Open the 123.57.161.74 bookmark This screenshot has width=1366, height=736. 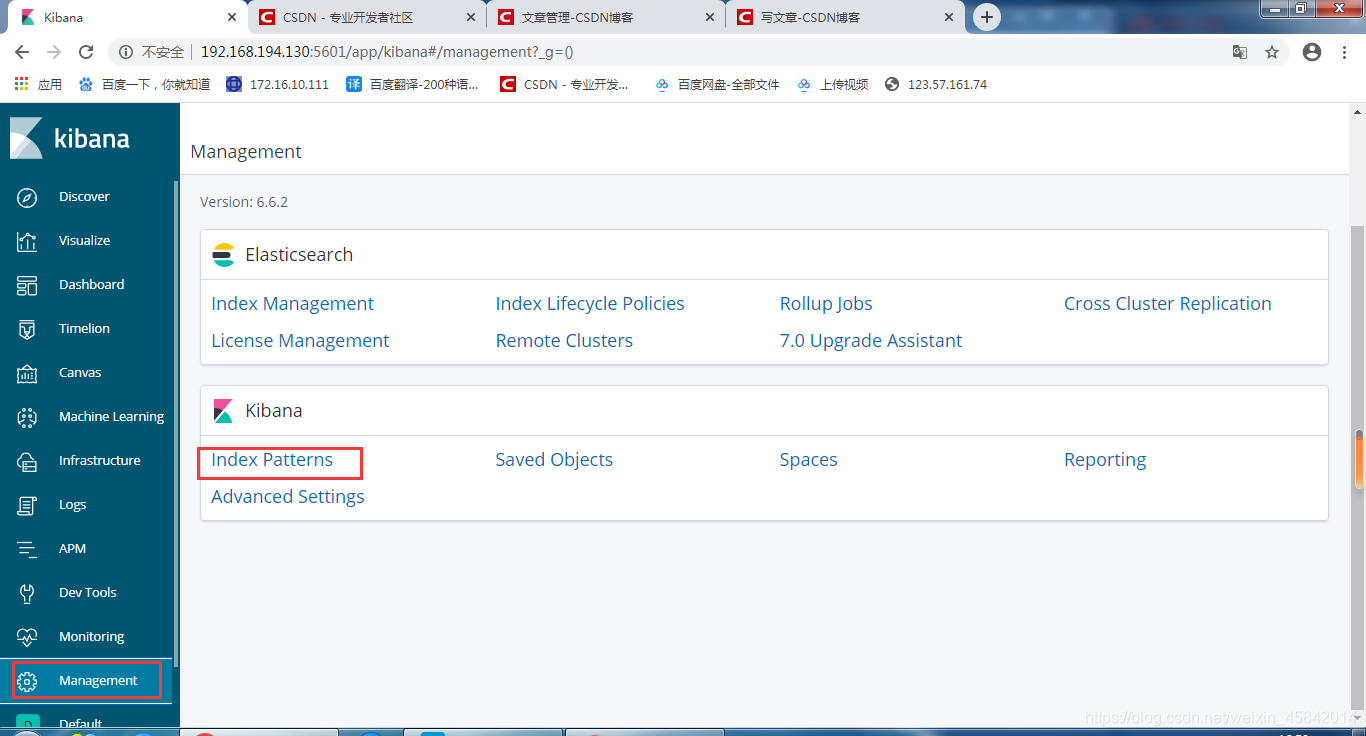pyautogui.click(x=936, y=84)
